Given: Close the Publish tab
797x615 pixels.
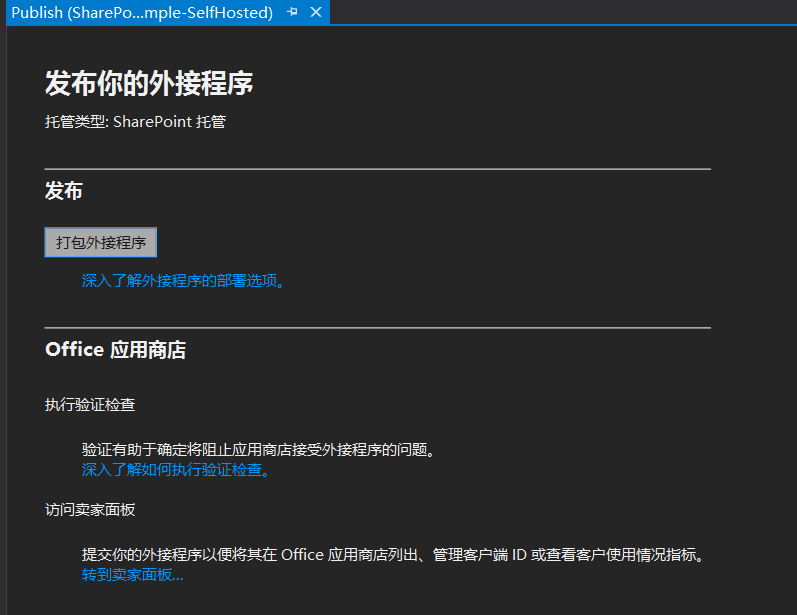Looking at the screenshot, I should point(316,12).
